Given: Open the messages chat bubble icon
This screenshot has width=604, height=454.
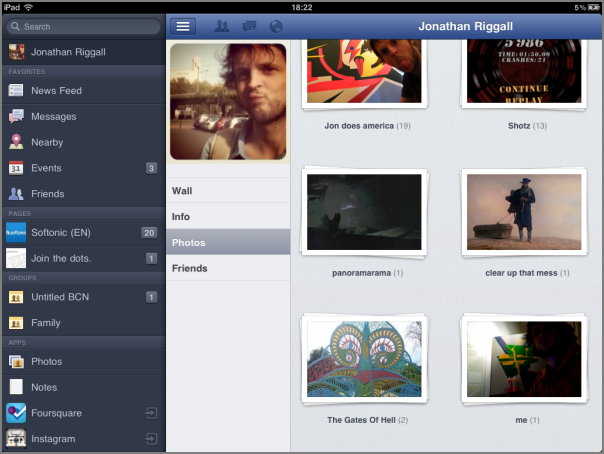Looking at the screenshot, I should [x=249, y=26].
